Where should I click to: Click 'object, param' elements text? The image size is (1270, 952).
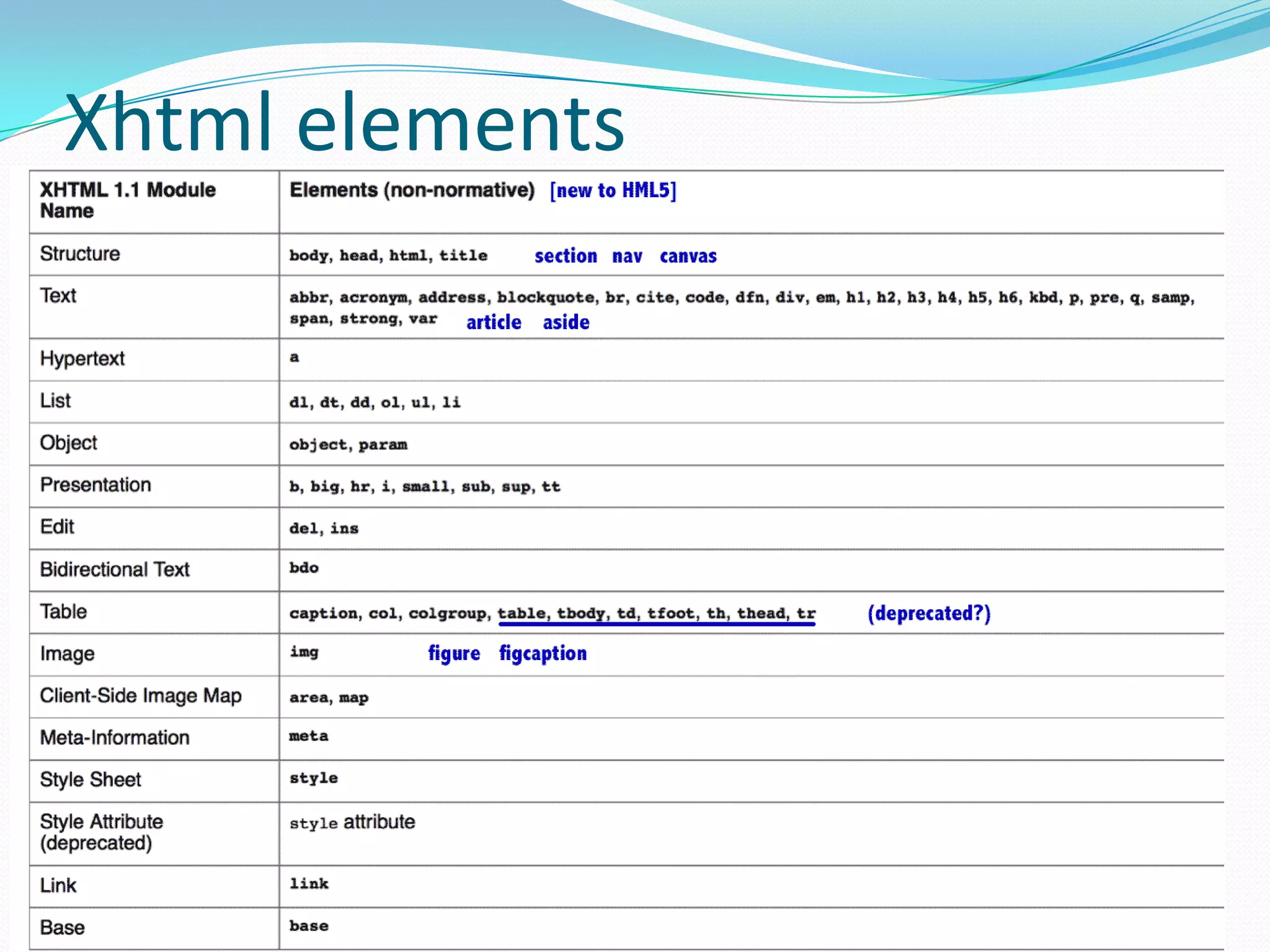click(x=349, y=444)
